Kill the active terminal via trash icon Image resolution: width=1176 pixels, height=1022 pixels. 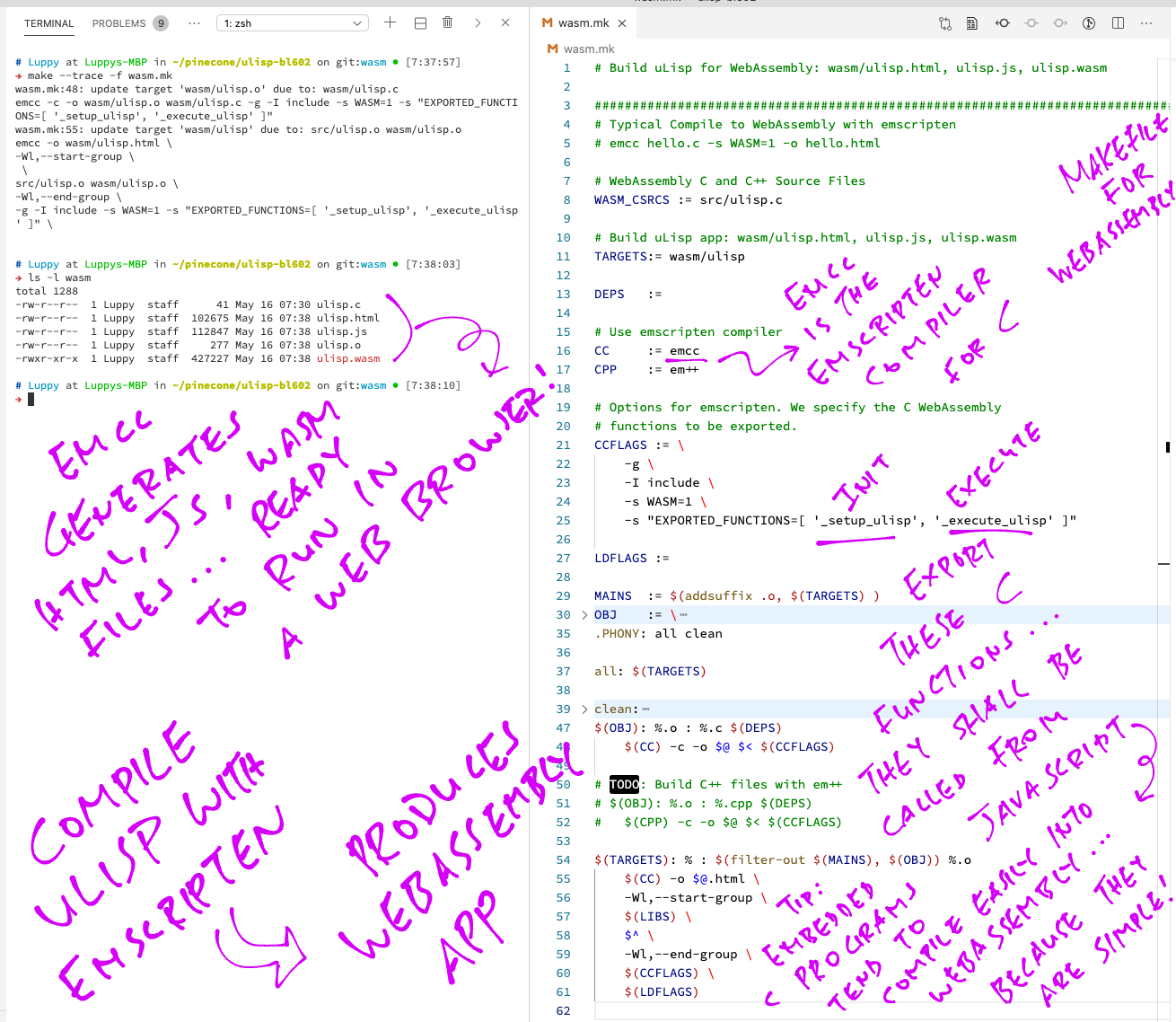[447, 22]
